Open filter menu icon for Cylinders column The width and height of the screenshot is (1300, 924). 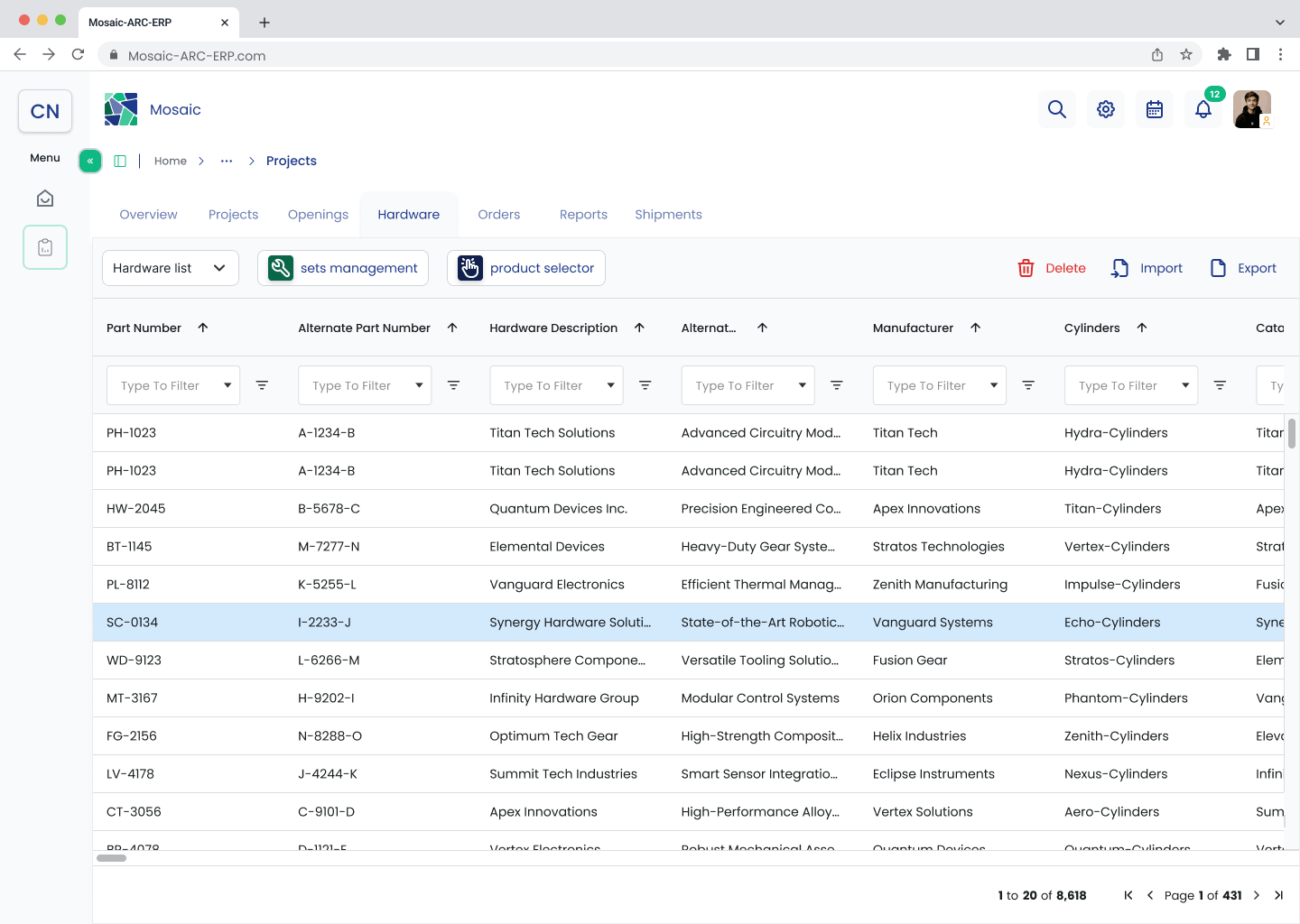pos(1220,385)
